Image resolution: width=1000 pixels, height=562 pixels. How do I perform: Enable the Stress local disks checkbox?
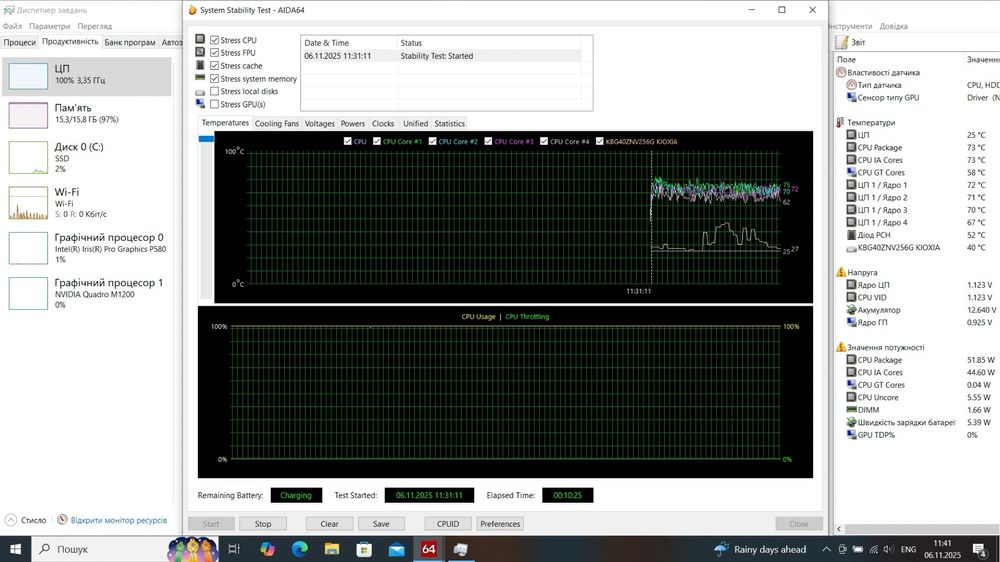pos(214,91)
